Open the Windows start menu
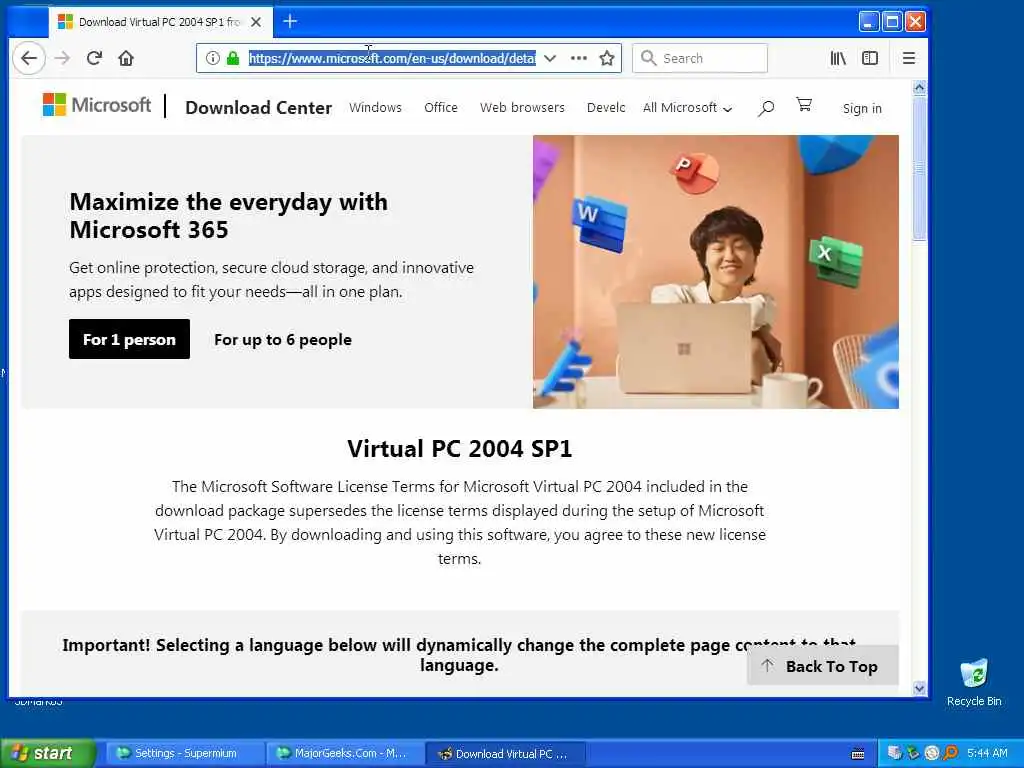This screenshot has width=1024, height=768. [48, 753]
